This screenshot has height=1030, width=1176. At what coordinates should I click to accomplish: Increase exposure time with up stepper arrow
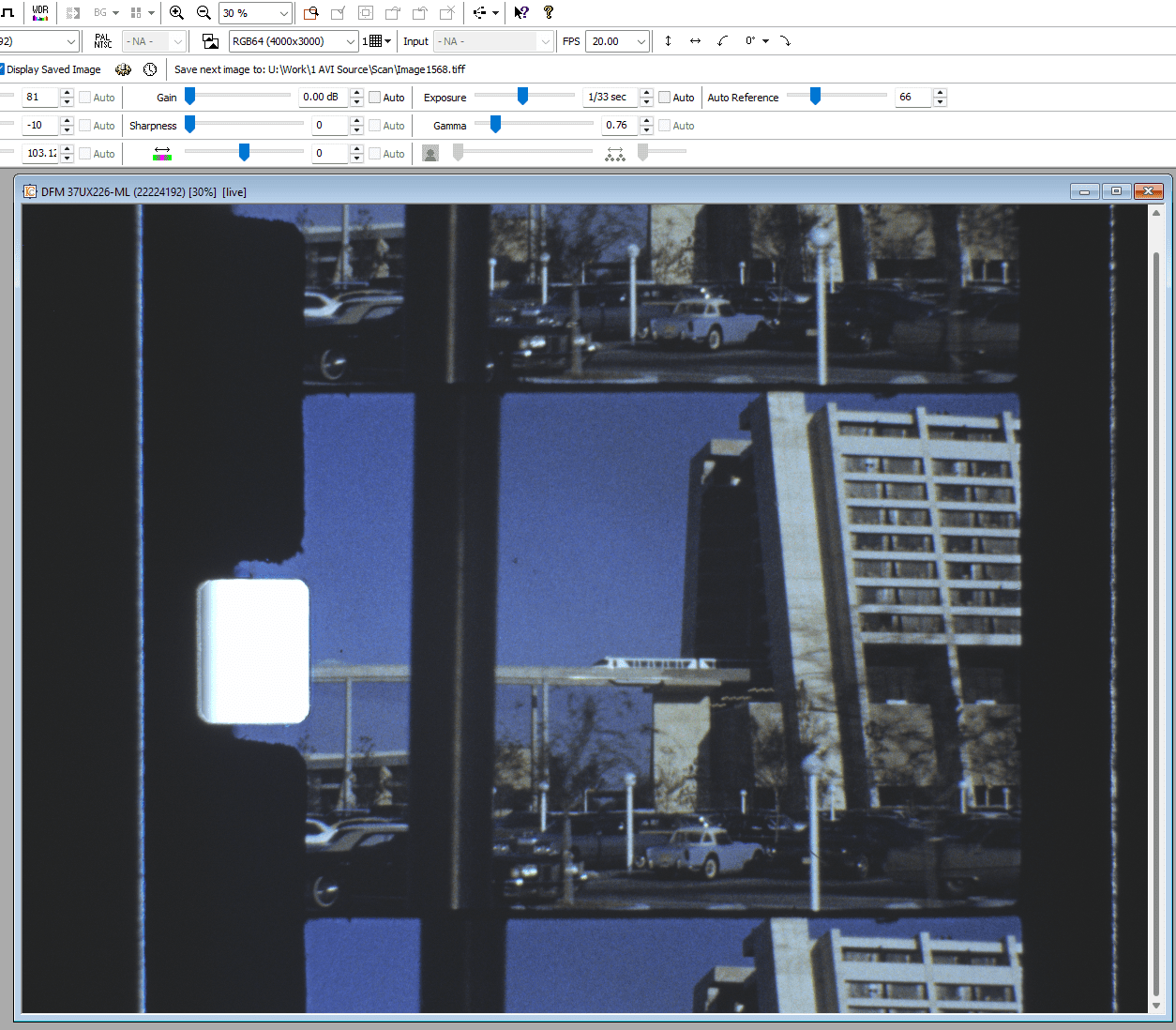(x=646, y=93)
